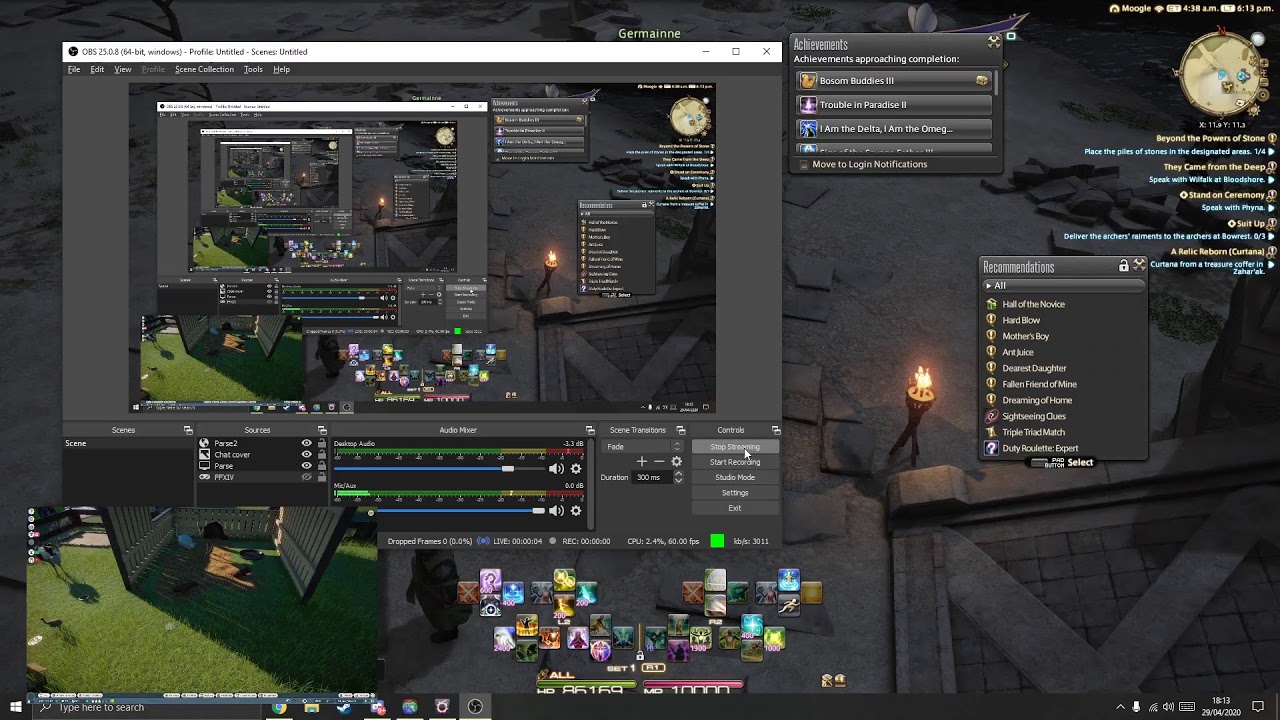Open the Windows Start menu
The image size is (1280, 720).
click(16, 707)
